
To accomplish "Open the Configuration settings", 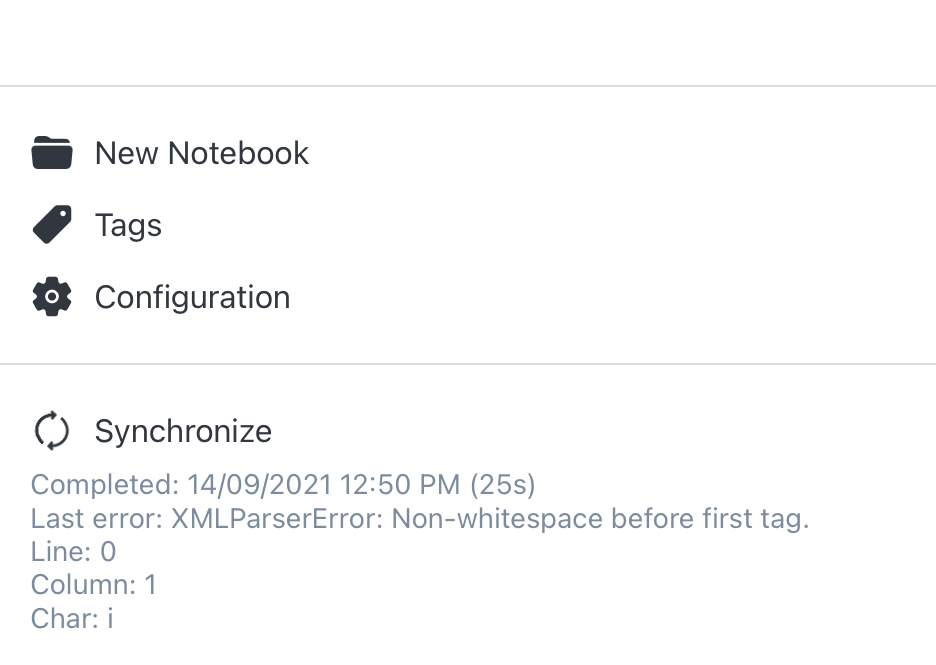I will 192,296.
